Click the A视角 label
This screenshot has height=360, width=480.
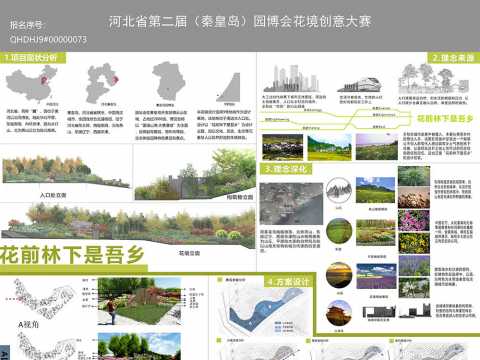(28, 324)
